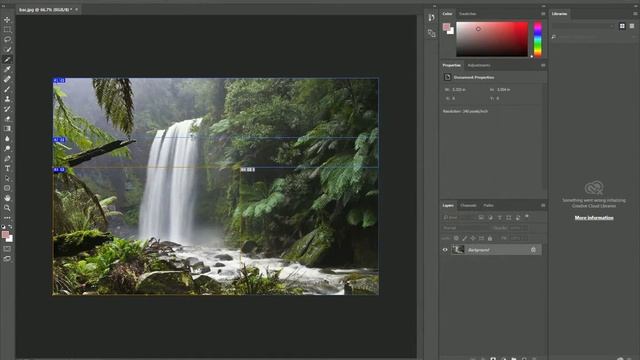Open the library selection dropdown

(583, 26)
